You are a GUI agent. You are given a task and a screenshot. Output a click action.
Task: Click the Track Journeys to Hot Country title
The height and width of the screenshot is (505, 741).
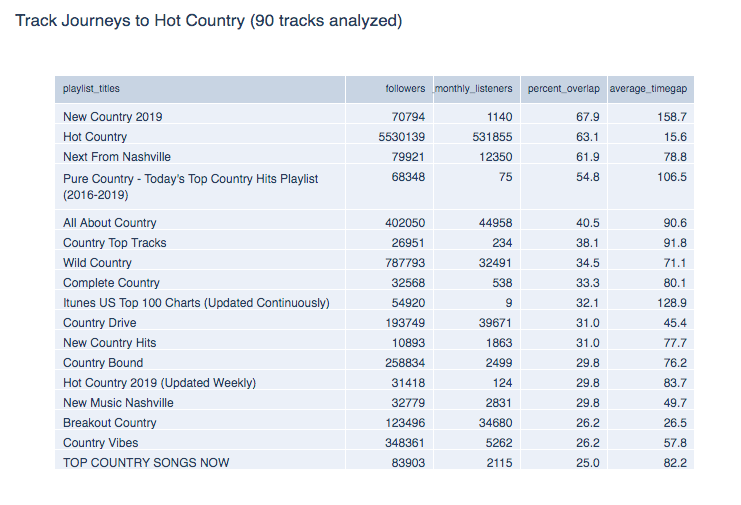[208, 21]
